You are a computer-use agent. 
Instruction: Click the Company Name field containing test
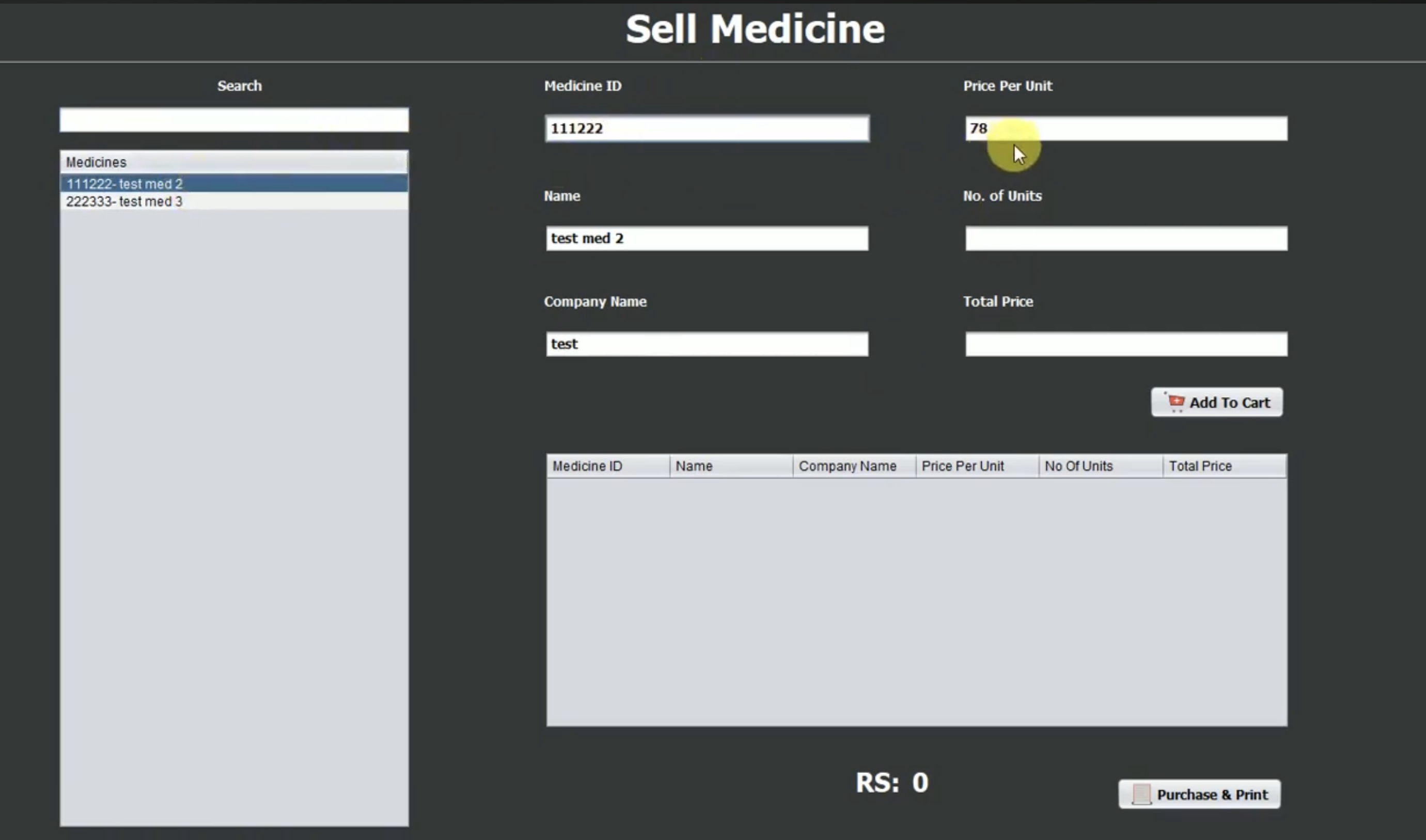pos(707,344)
